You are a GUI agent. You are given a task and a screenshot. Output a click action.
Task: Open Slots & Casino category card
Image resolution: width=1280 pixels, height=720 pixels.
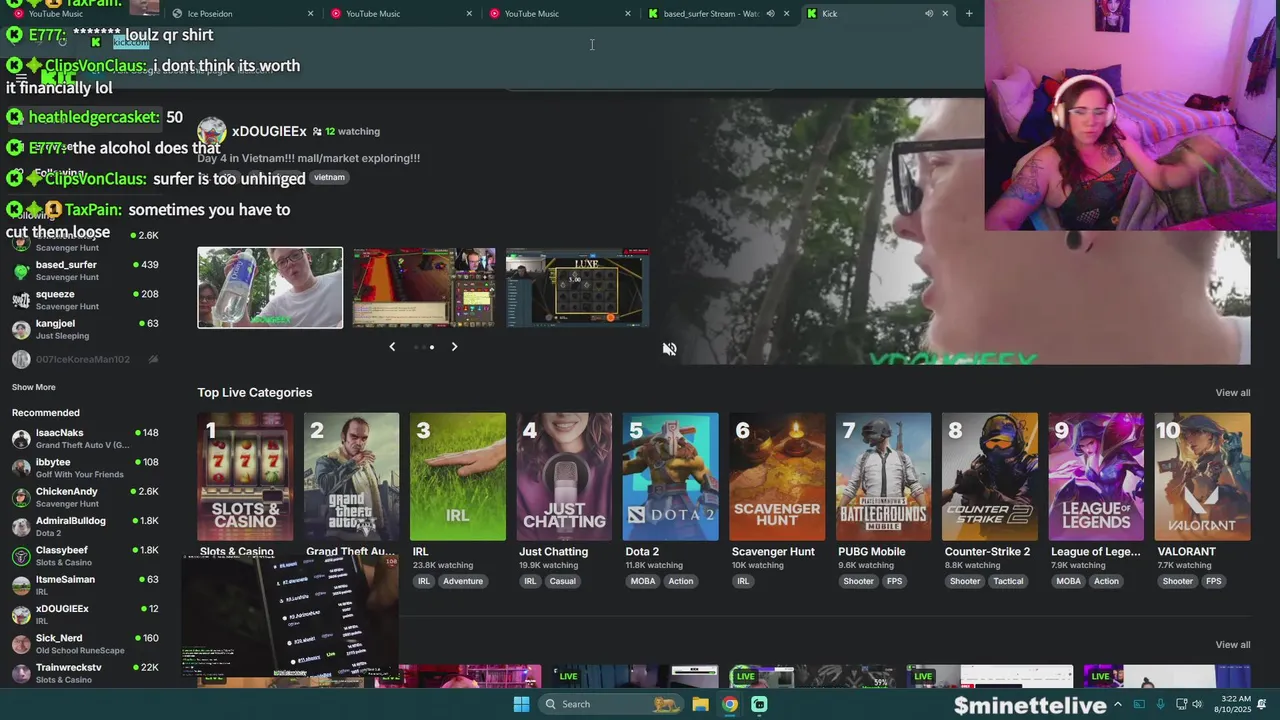(245, 477)
